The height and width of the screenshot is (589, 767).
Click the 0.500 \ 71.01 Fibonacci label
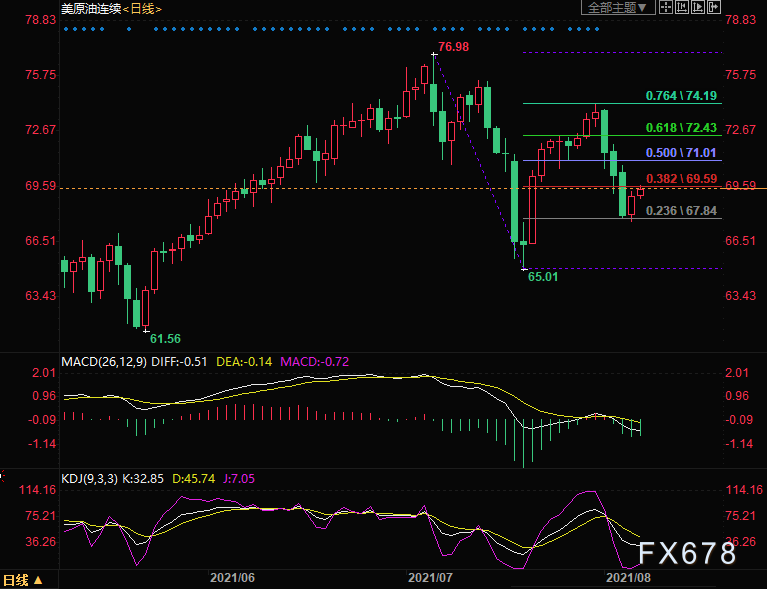pyautogui.click(x=683, y=152)
